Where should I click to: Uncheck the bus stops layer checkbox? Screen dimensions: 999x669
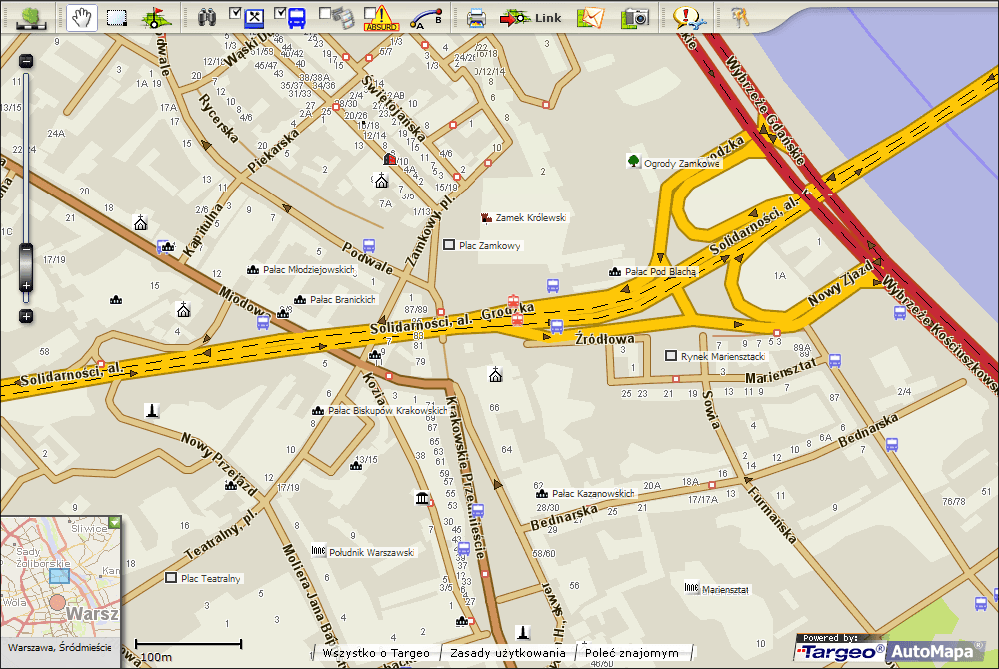279,13
